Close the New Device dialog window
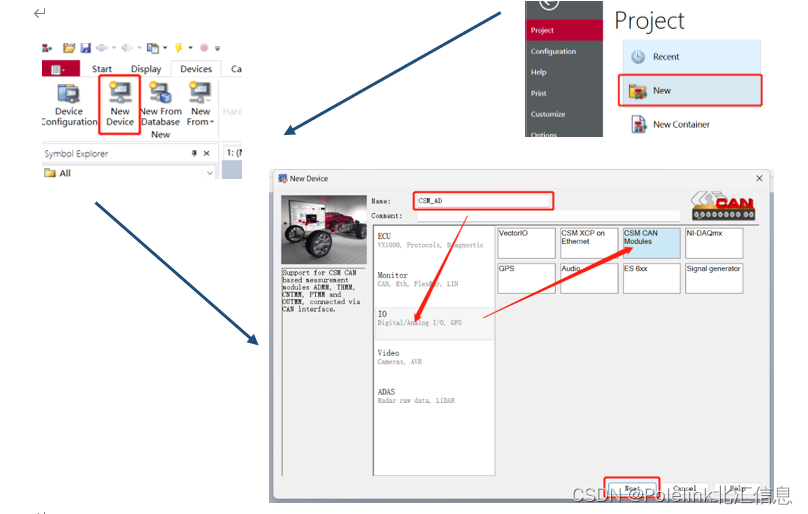Screen dimensions: 808x514 [759, 178]
